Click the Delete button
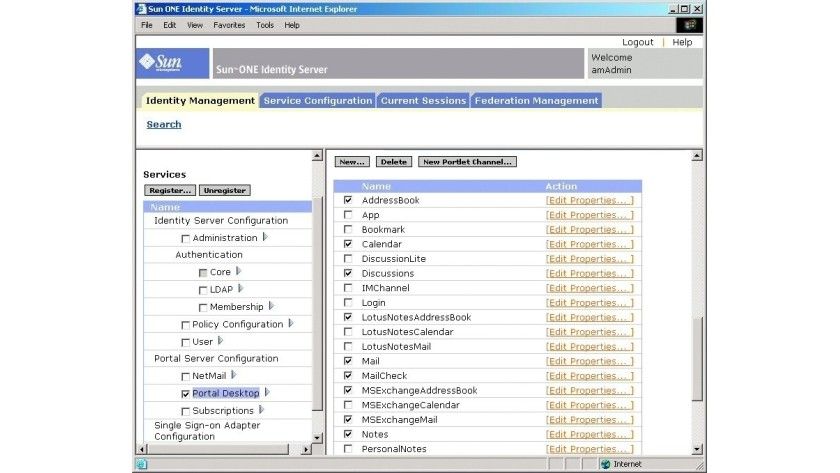The height and width of the screenshot is (473, 840). click(394, 162)
